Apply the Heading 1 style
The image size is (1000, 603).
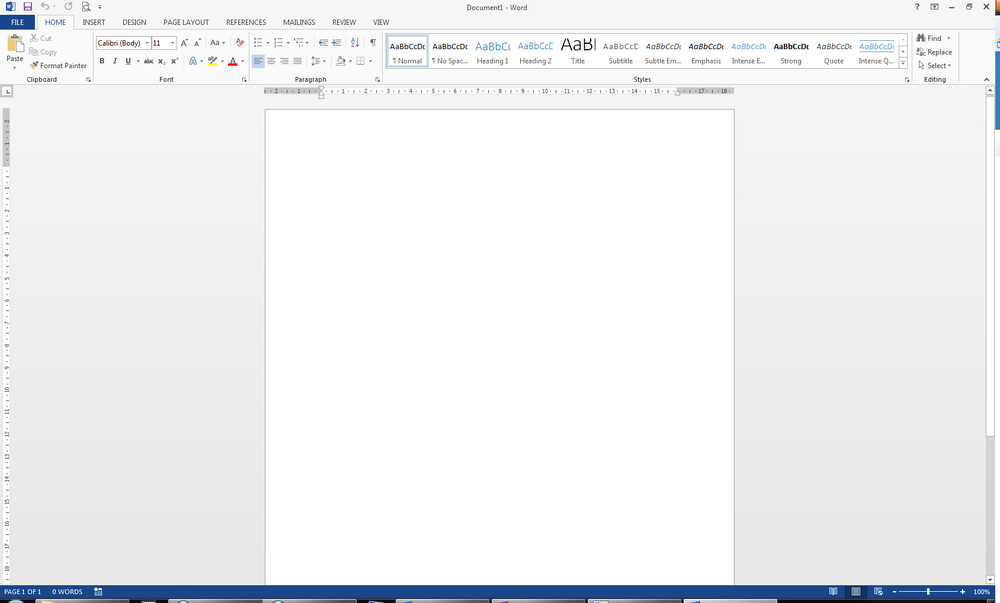click(x=492, y=52)
